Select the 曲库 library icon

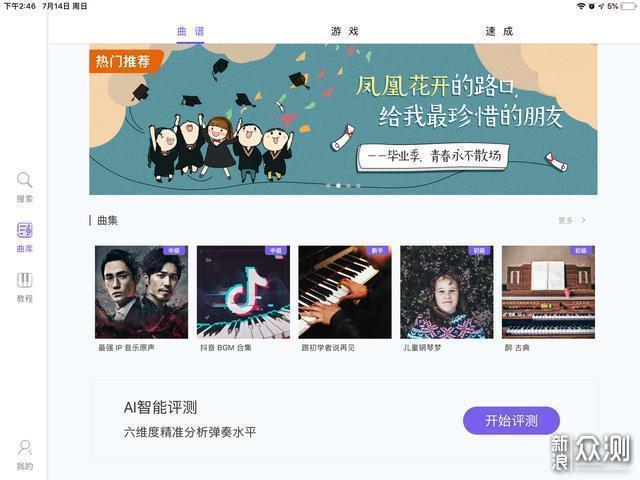[x=24, y=231]
